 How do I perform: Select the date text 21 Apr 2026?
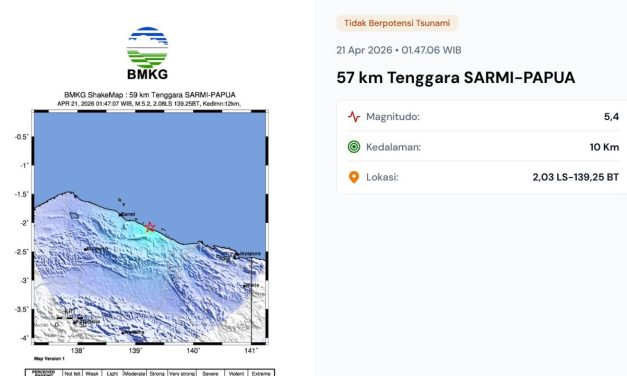click(x=364, y=50)
